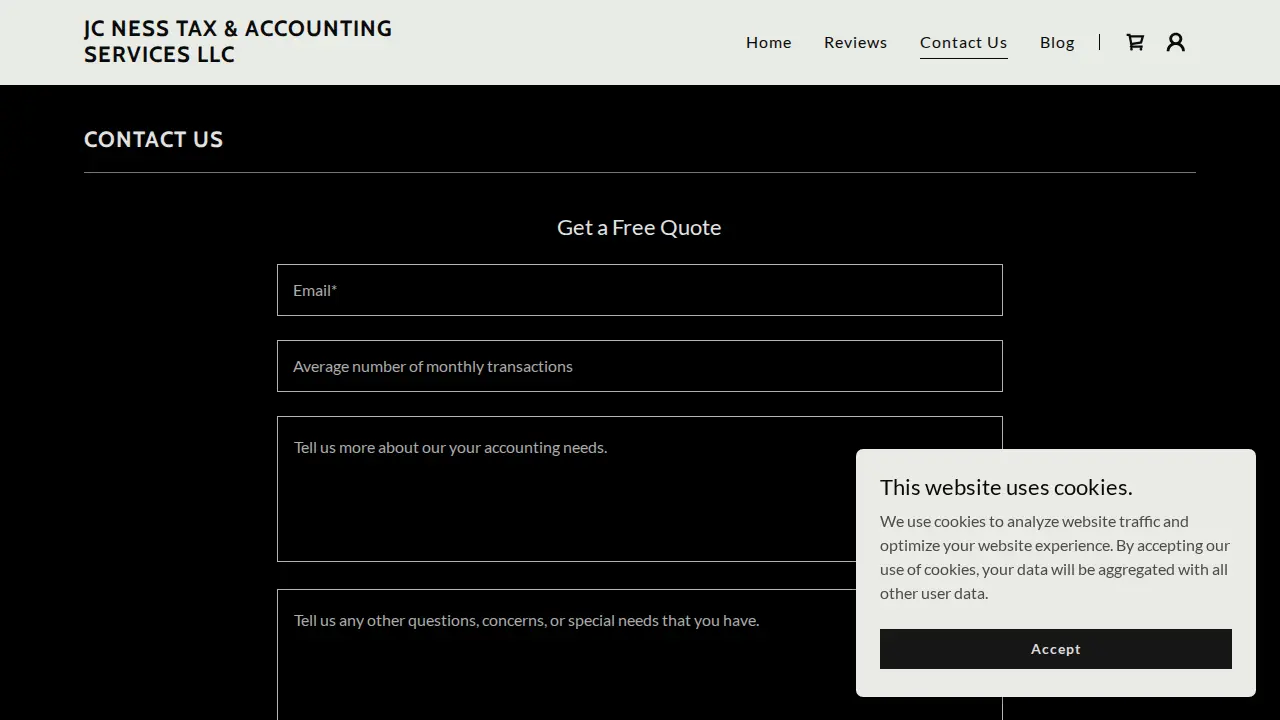Click 'This website uses cookies.' title
1280x720 pixels.
[x=1006, y=487]
